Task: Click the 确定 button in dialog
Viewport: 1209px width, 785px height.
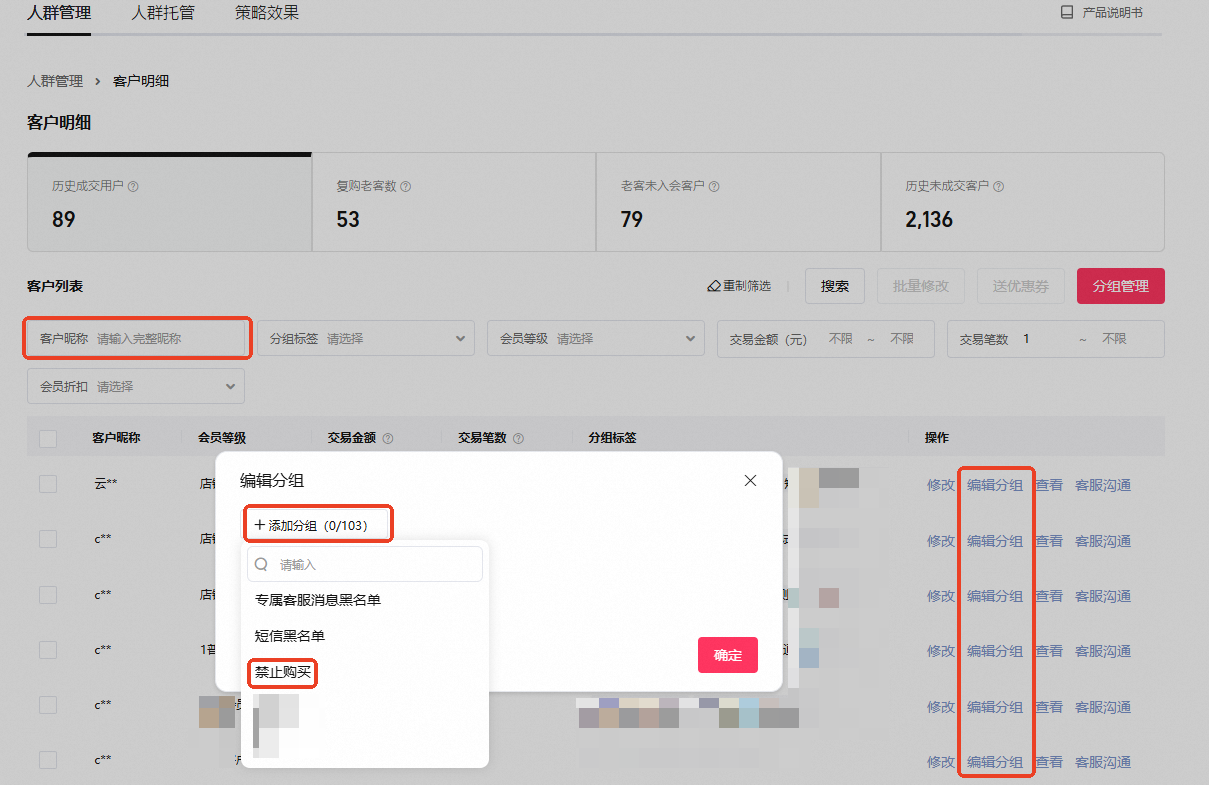Action: point(728,655)
